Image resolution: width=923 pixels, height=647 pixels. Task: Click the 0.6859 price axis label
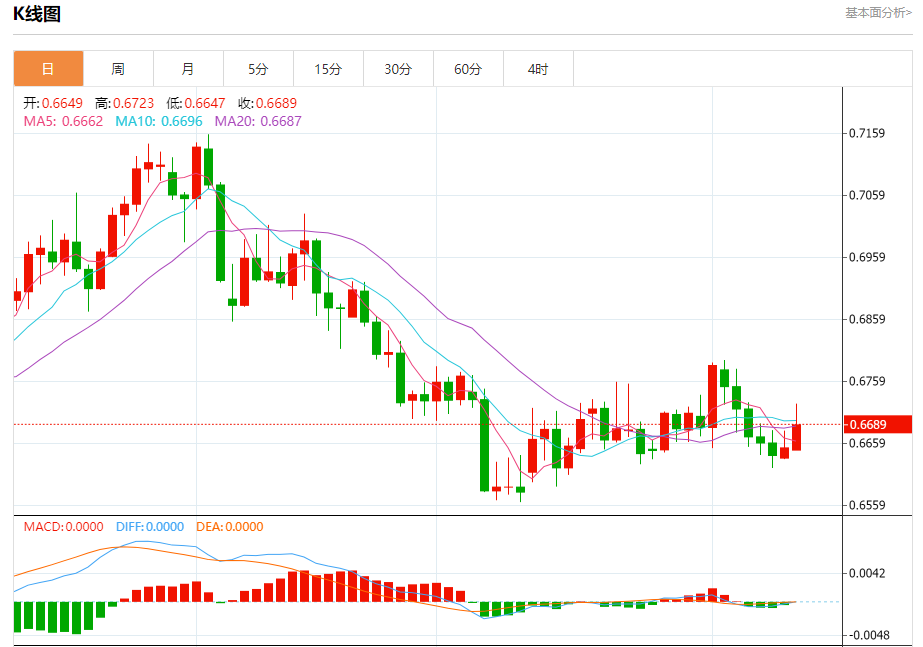click(x=866, y=319)
